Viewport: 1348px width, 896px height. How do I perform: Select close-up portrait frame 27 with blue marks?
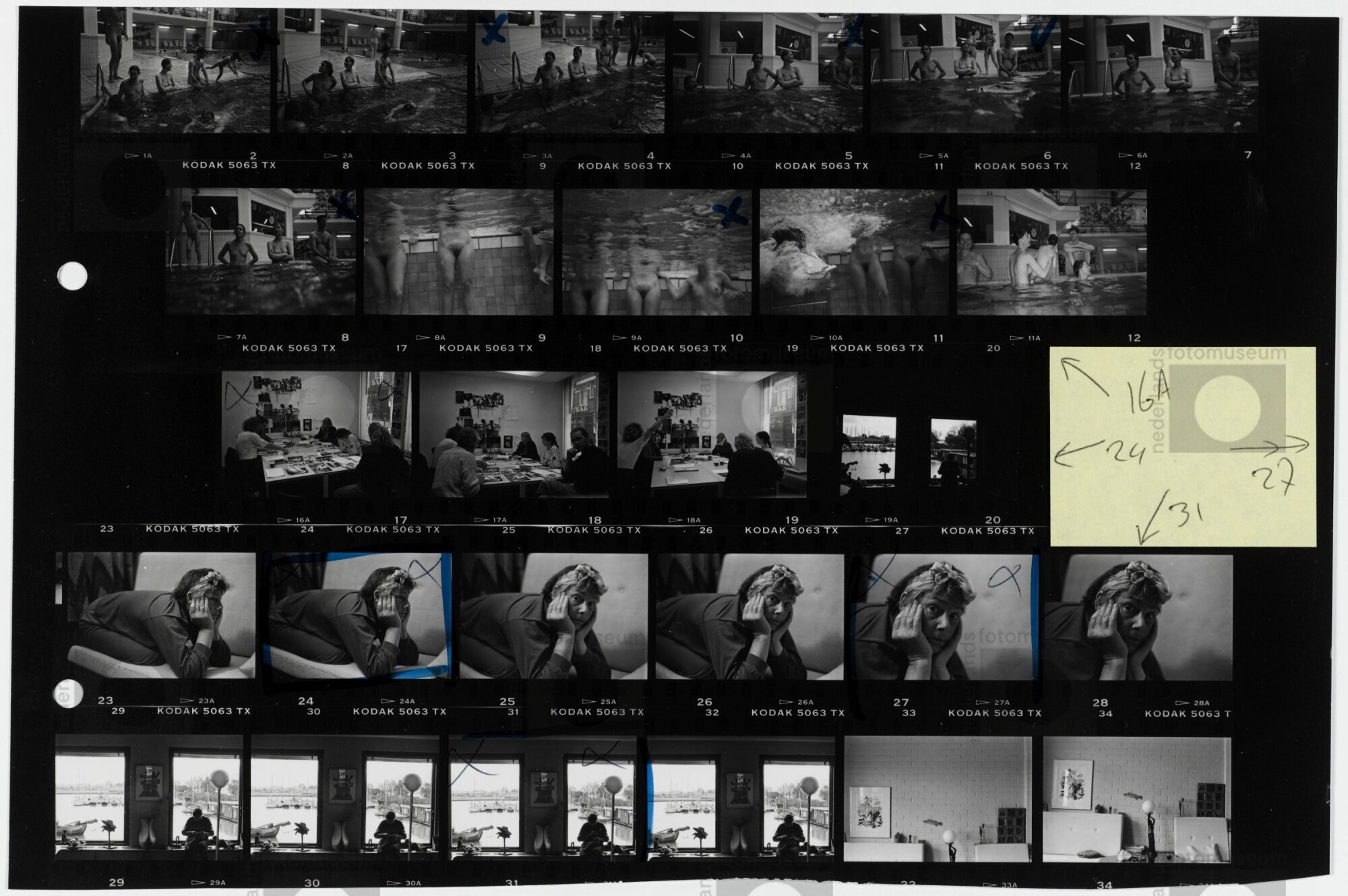point(945,616)
